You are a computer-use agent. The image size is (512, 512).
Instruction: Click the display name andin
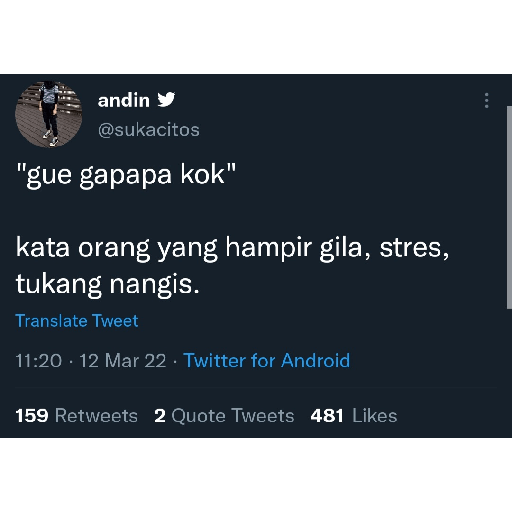click(124, 100)
